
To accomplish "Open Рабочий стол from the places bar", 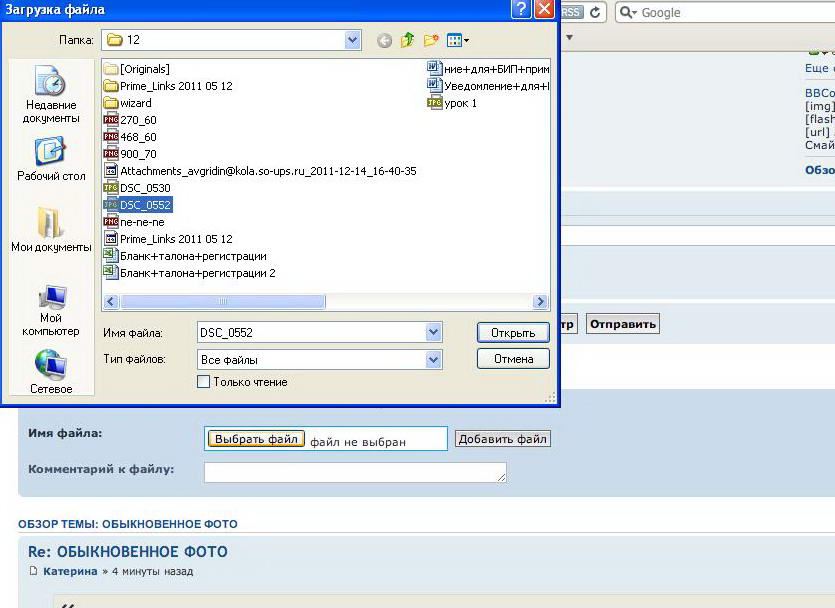I will point(51,160).
